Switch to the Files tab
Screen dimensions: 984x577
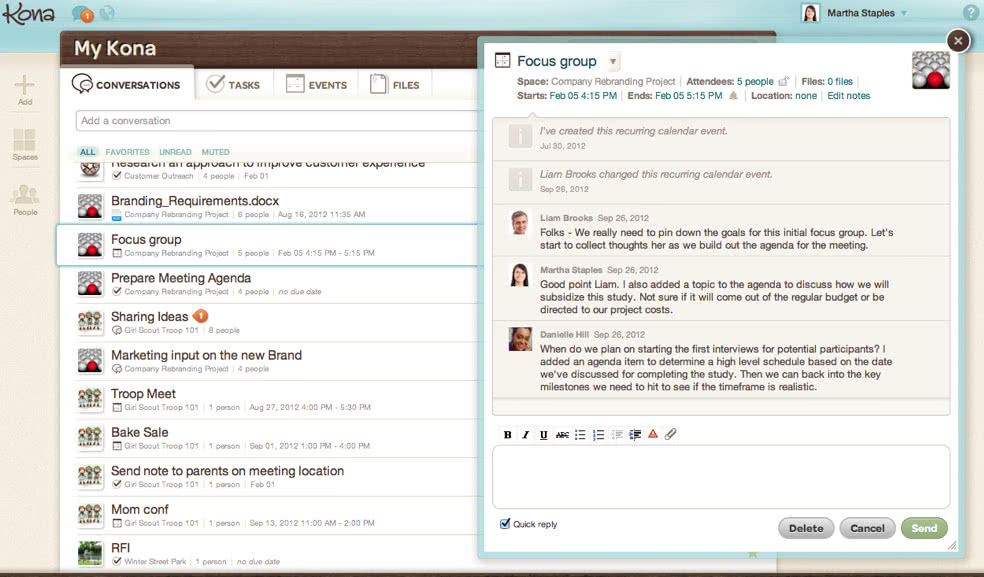click(x=395, y=84)
